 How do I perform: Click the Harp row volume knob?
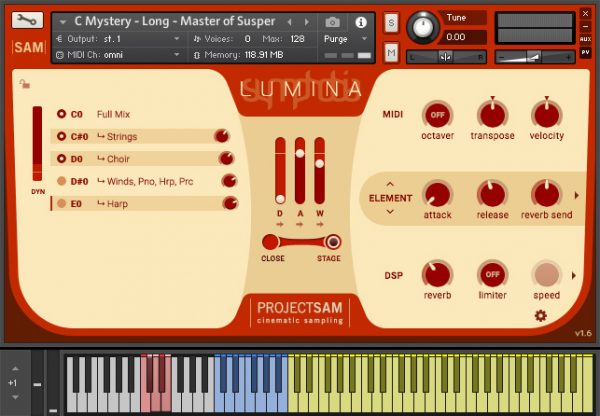[x=230, y=203]
